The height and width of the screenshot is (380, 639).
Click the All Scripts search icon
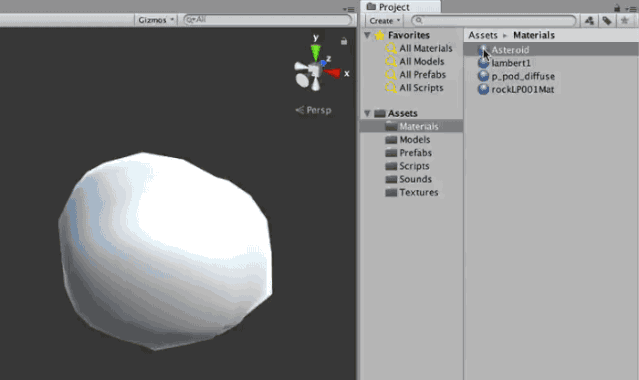(391, 88)
